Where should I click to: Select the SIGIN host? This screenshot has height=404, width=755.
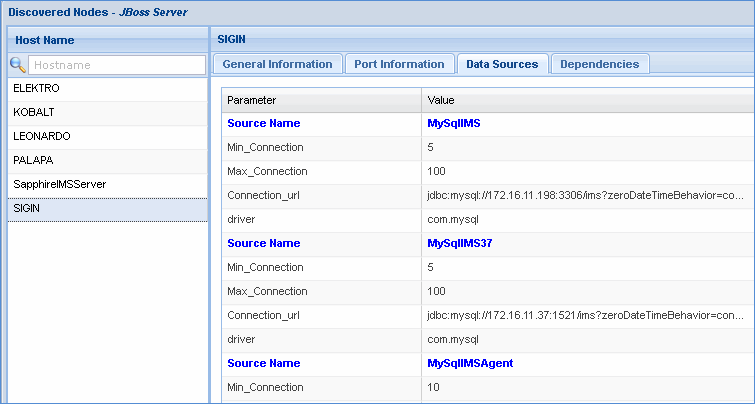click(x=27, y=208)
